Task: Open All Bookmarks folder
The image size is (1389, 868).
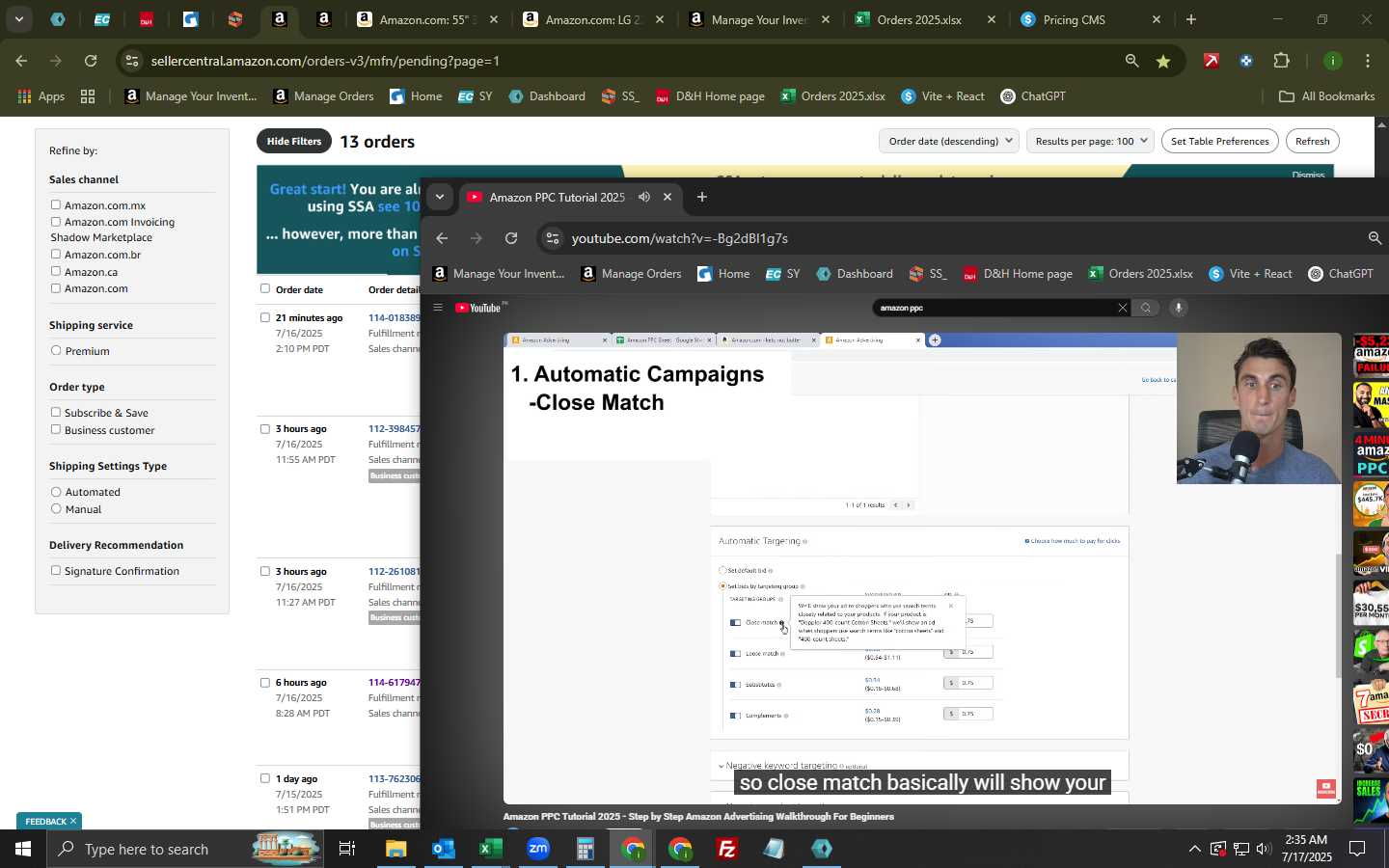Action: click(1326, 96)
